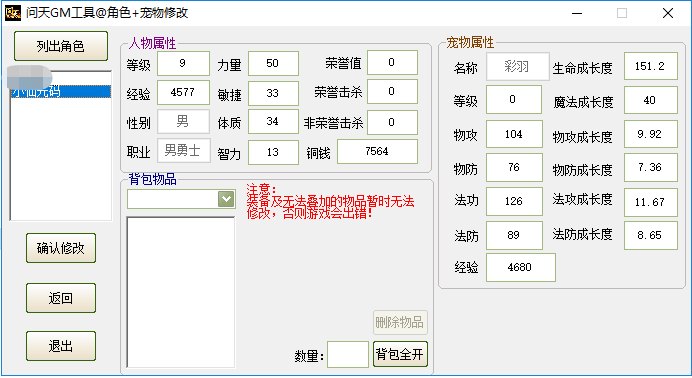The image size is (692, 378).
Task: Click the backpack items list box
Action: click(x=181, y=292)
